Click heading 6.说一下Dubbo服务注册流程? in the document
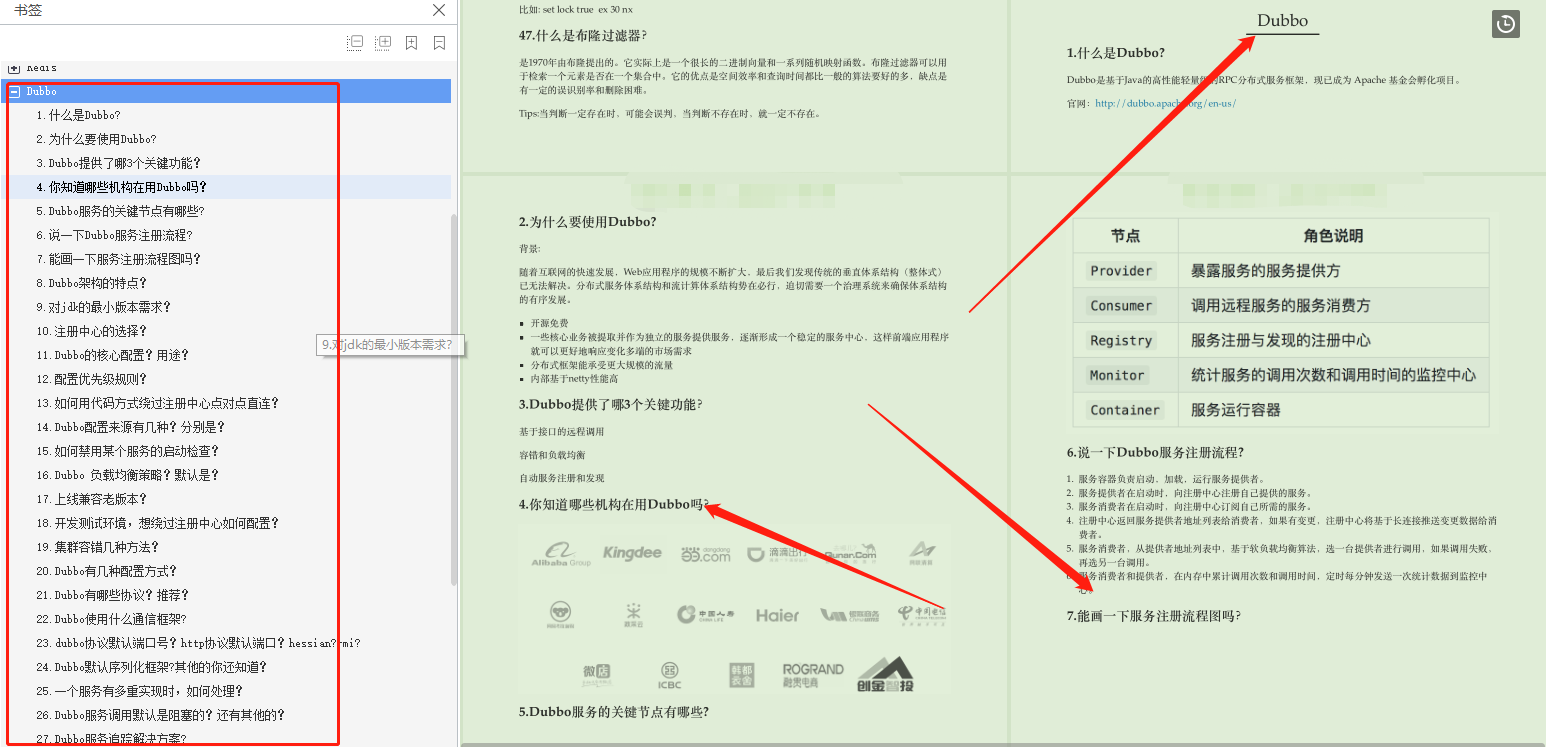The image size is (1546, 747). (x=1155, y=453)
